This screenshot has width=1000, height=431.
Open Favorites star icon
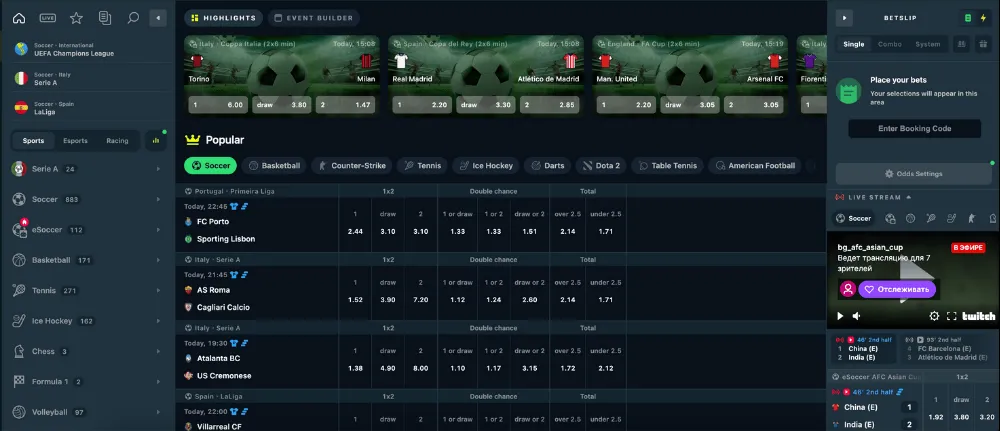(x=77, y=18)
